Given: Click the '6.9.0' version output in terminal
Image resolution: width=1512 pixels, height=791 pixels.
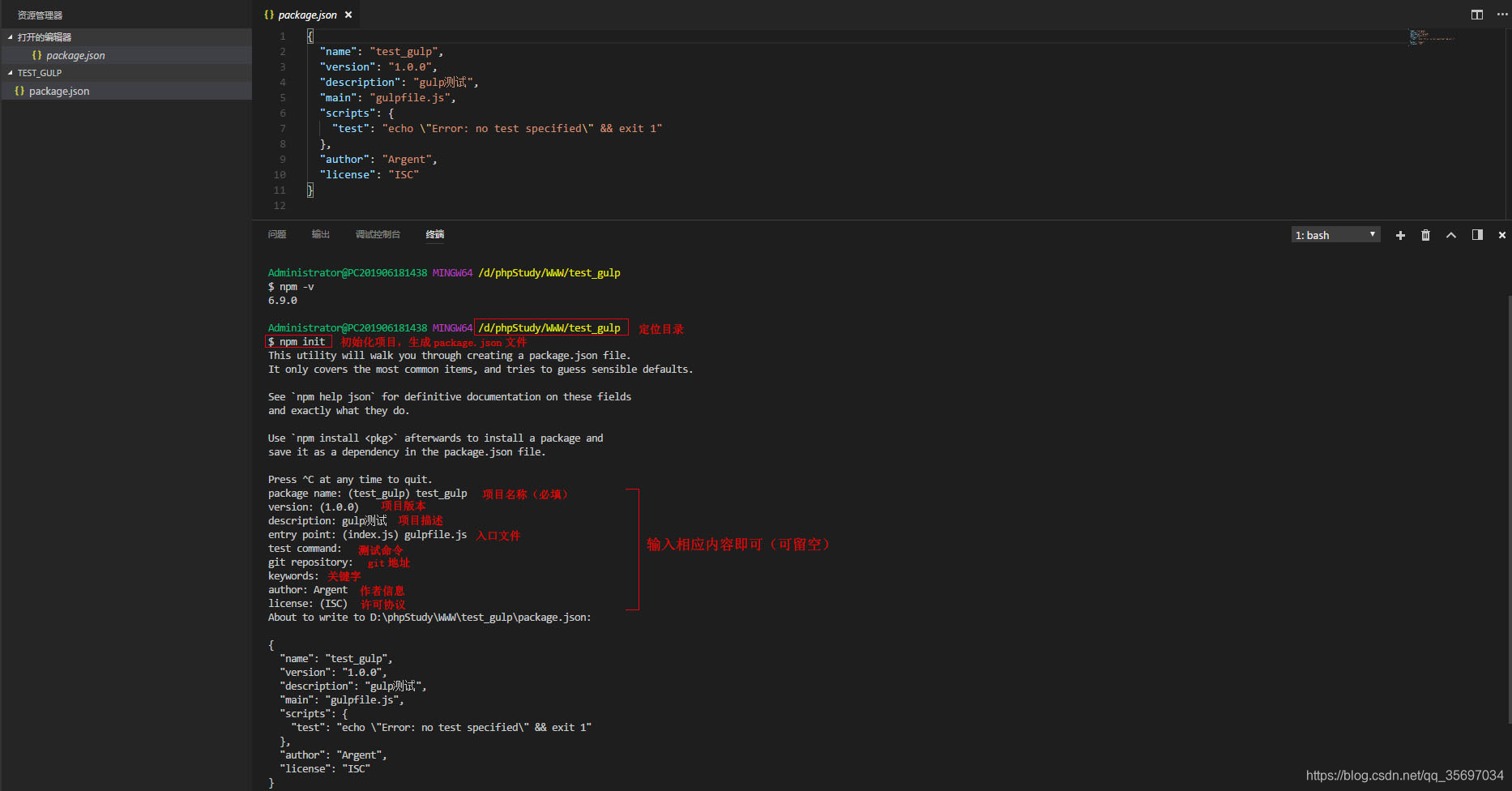Looking at the screenshot, I should [283, 301].
